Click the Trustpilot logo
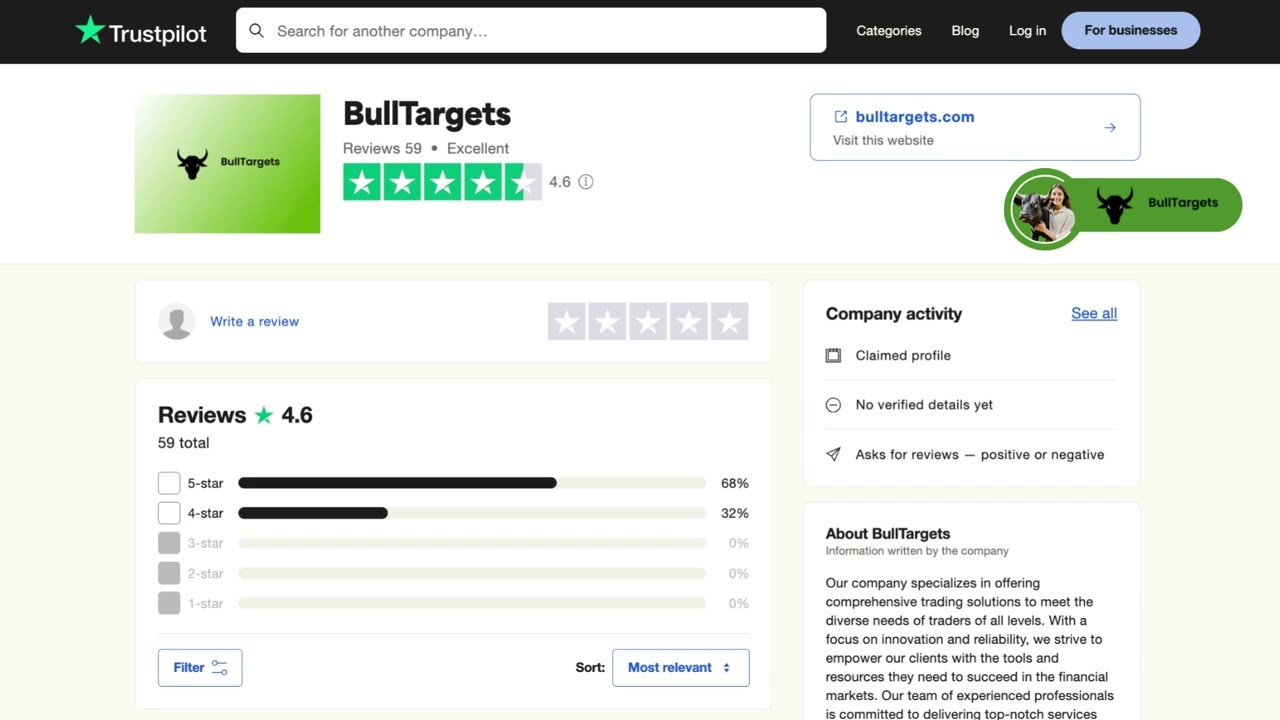Viewport: 1280px width, 720px height. pyautogui.click(x=141, y=31)
